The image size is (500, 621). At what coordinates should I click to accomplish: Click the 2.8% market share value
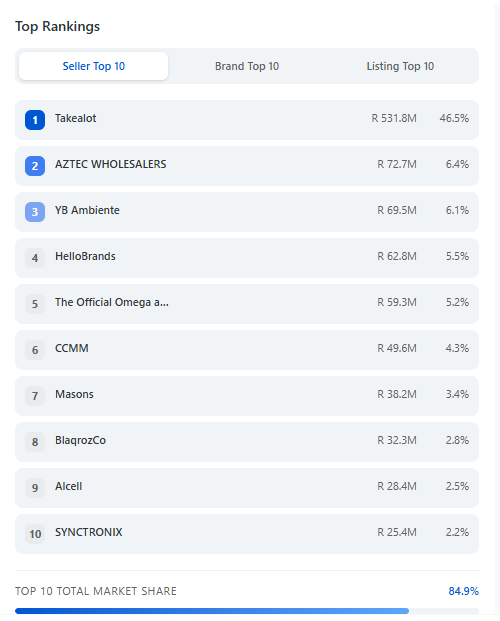pos(457,440)
